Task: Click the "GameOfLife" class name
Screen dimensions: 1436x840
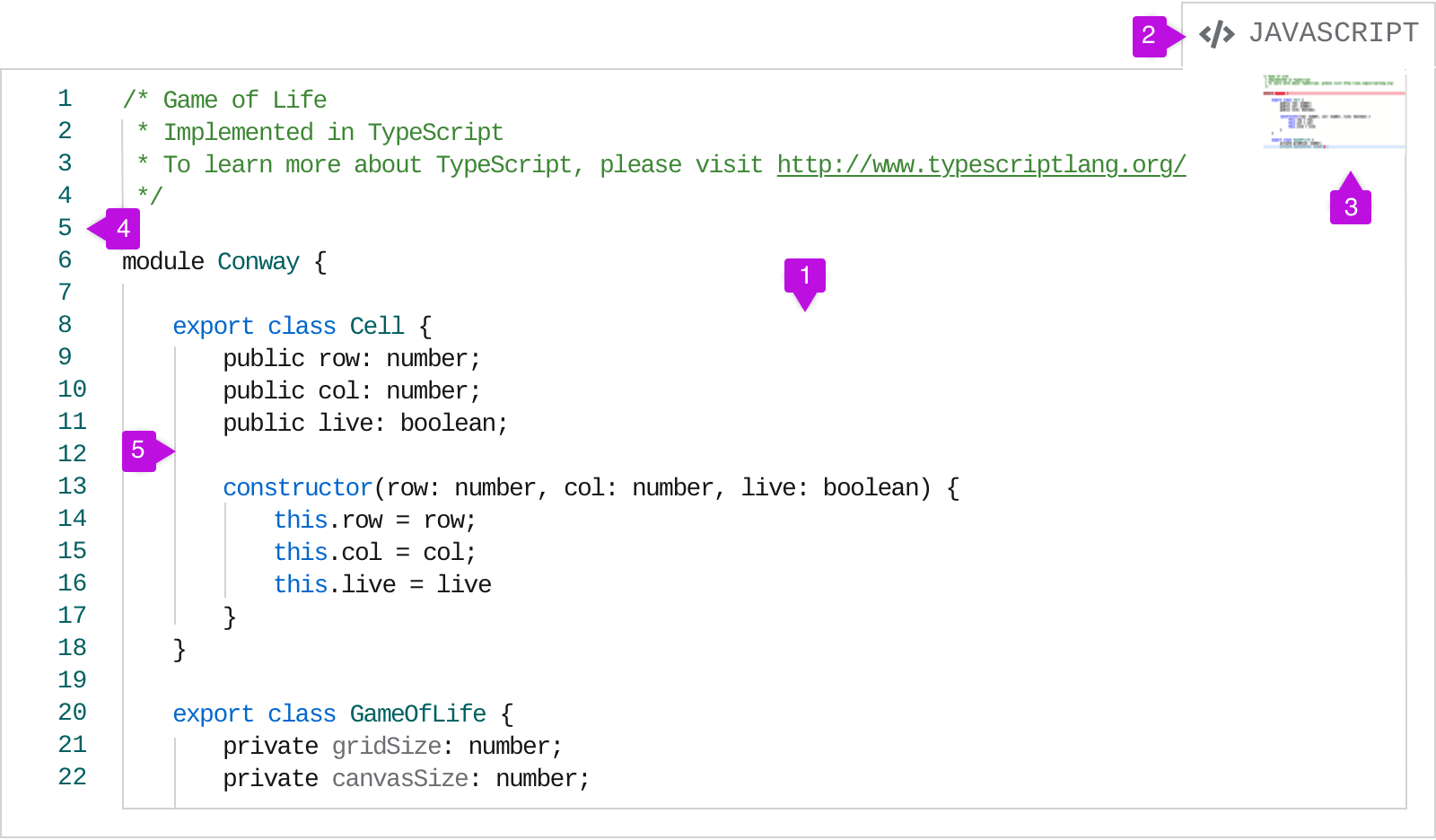Action: point(417,714)
